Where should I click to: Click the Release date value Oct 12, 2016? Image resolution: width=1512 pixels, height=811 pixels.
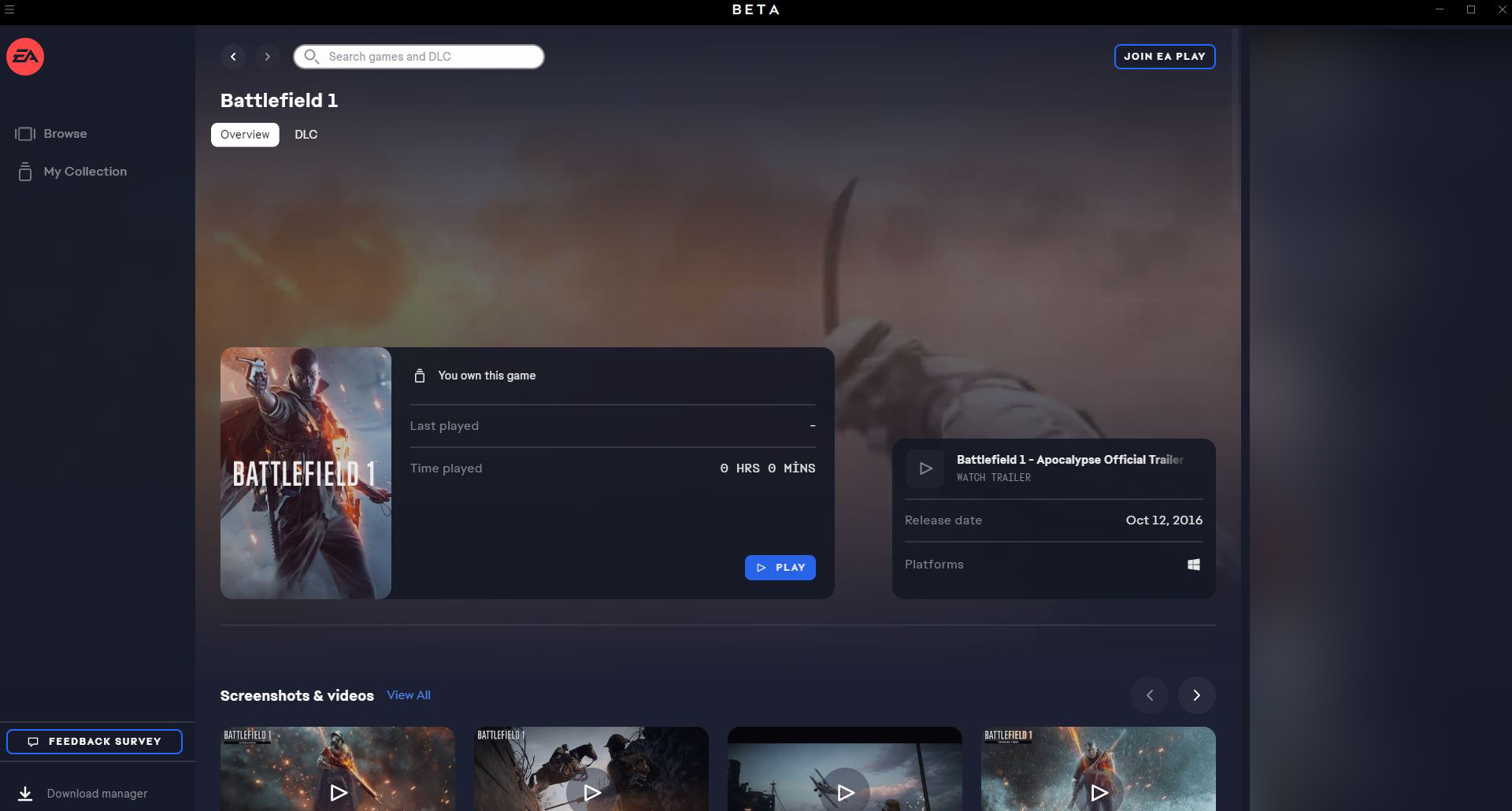tap(1164, 520)
